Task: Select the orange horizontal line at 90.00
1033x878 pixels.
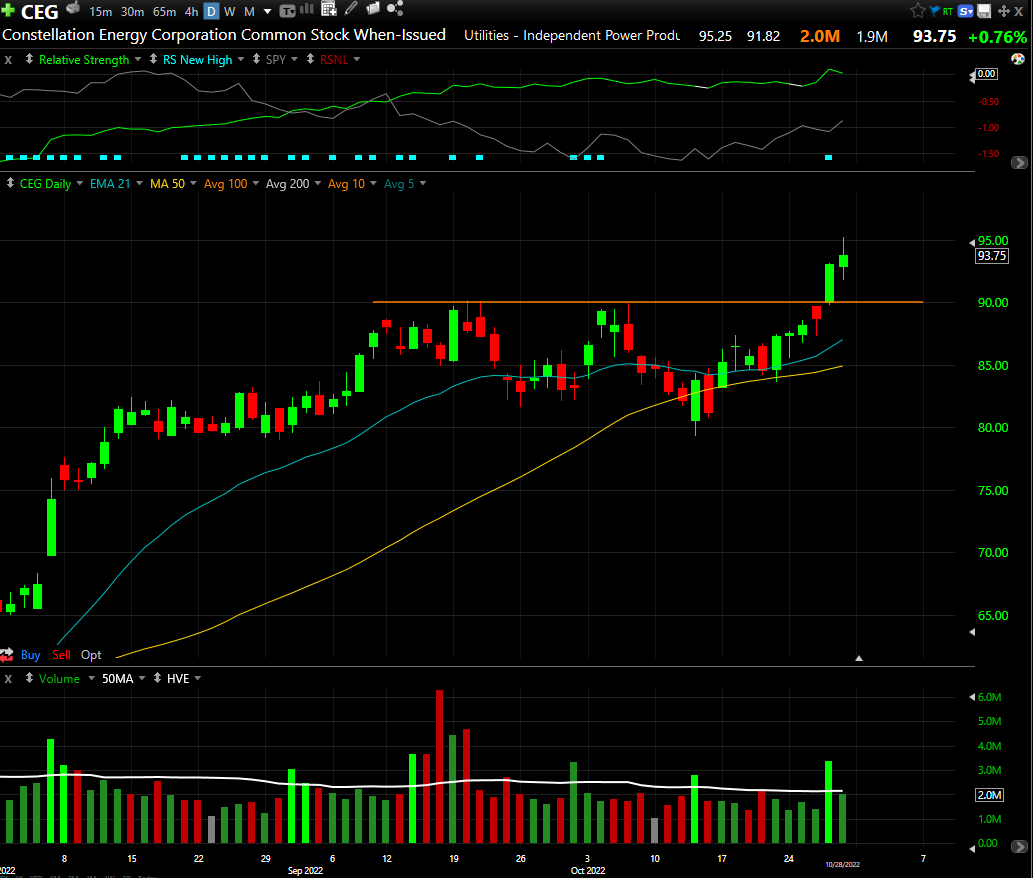Action: pyautogui.click(x=648, y=302)
